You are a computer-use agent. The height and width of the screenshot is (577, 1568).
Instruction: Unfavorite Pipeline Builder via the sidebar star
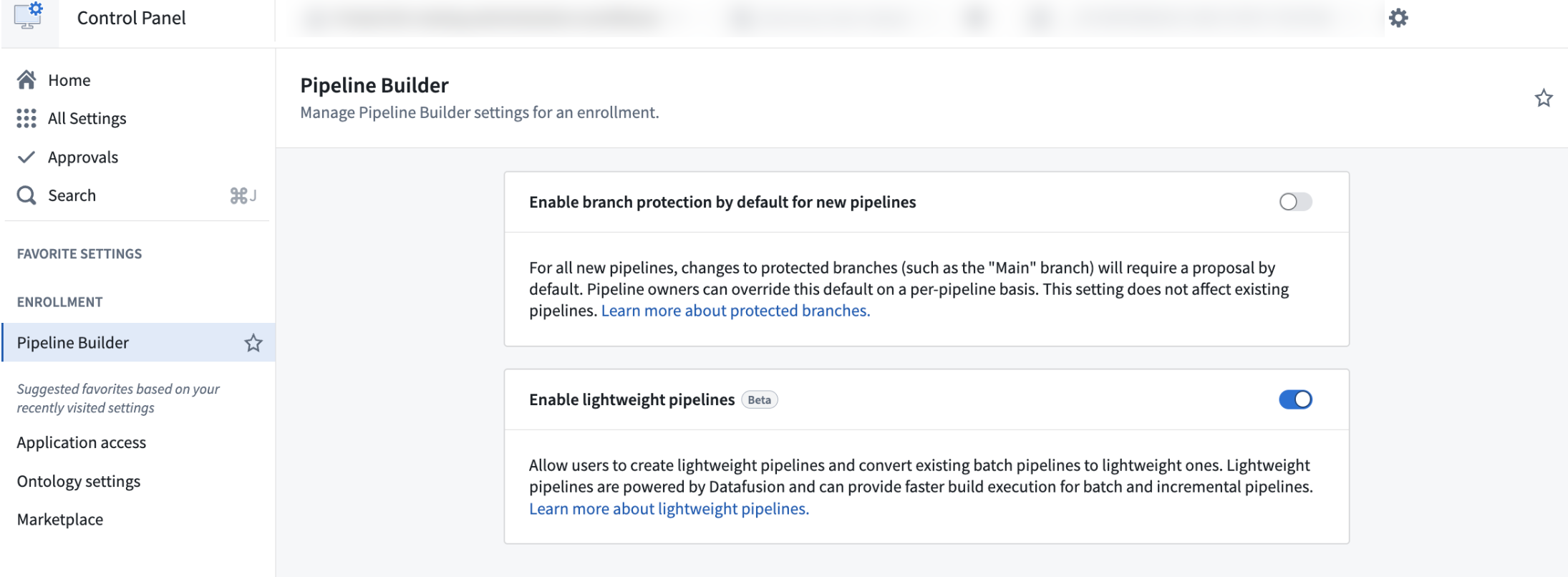pos(254,344)
